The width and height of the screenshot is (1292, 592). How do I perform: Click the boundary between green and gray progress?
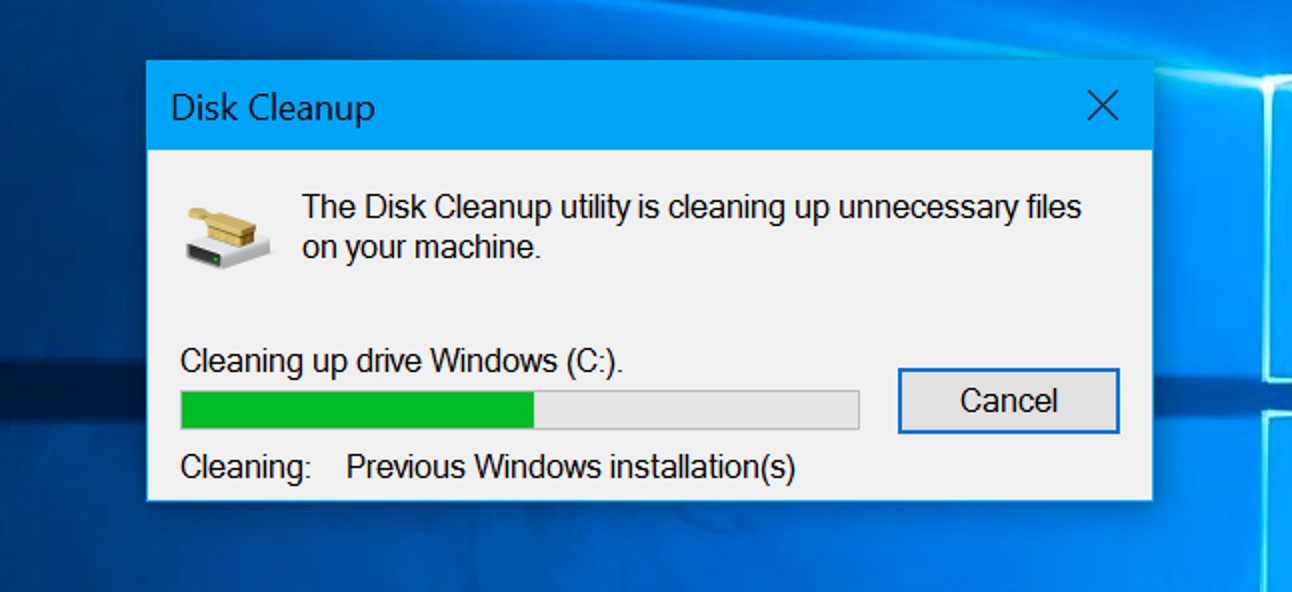pyautogui.click(x=533, y=410)
